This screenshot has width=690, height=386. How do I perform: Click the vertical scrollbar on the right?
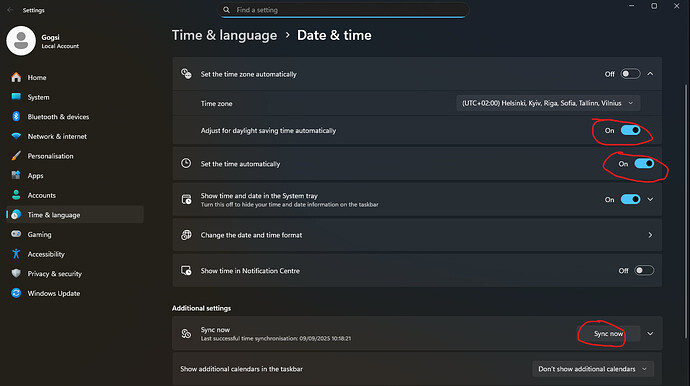tap(686, 211)
